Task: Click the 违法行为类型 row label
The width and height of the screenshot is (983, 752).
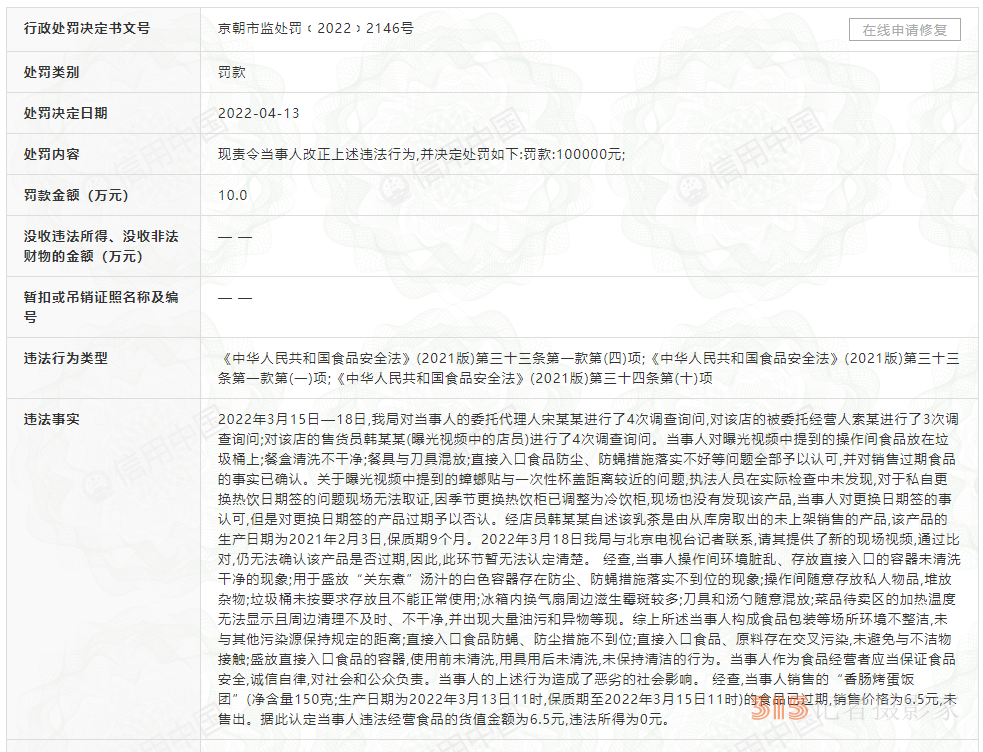Action: click(66, 358)
